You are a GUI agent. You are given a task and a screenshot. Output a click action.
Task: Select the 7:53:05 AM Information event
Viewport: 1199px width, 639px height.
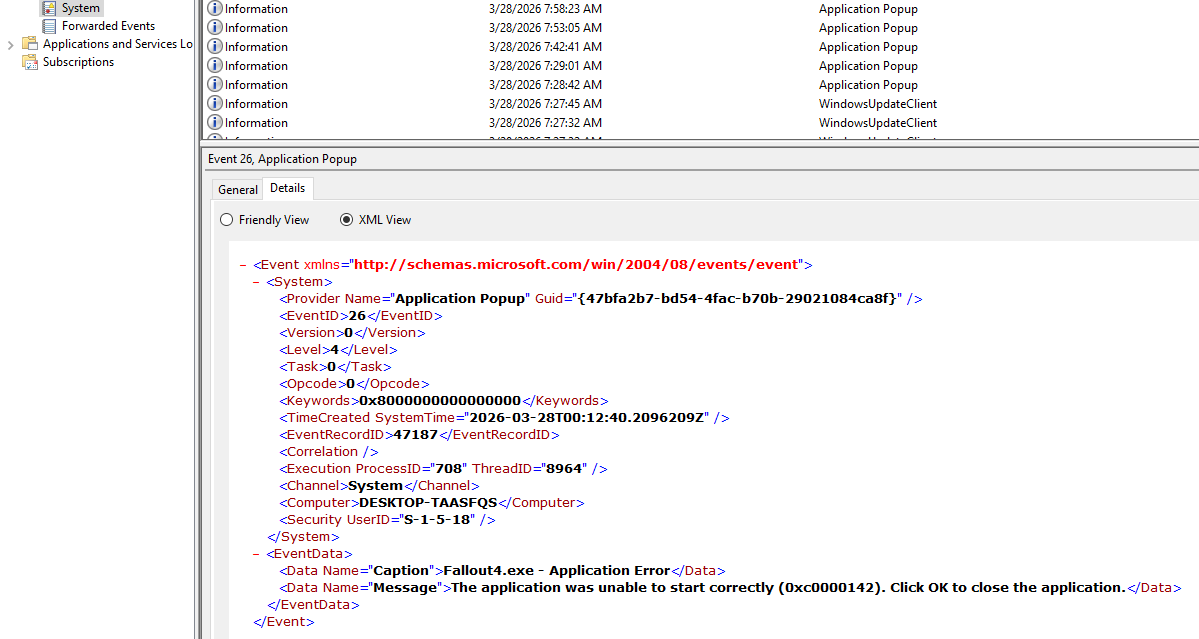pyautogui.click(x=701, y=28)
